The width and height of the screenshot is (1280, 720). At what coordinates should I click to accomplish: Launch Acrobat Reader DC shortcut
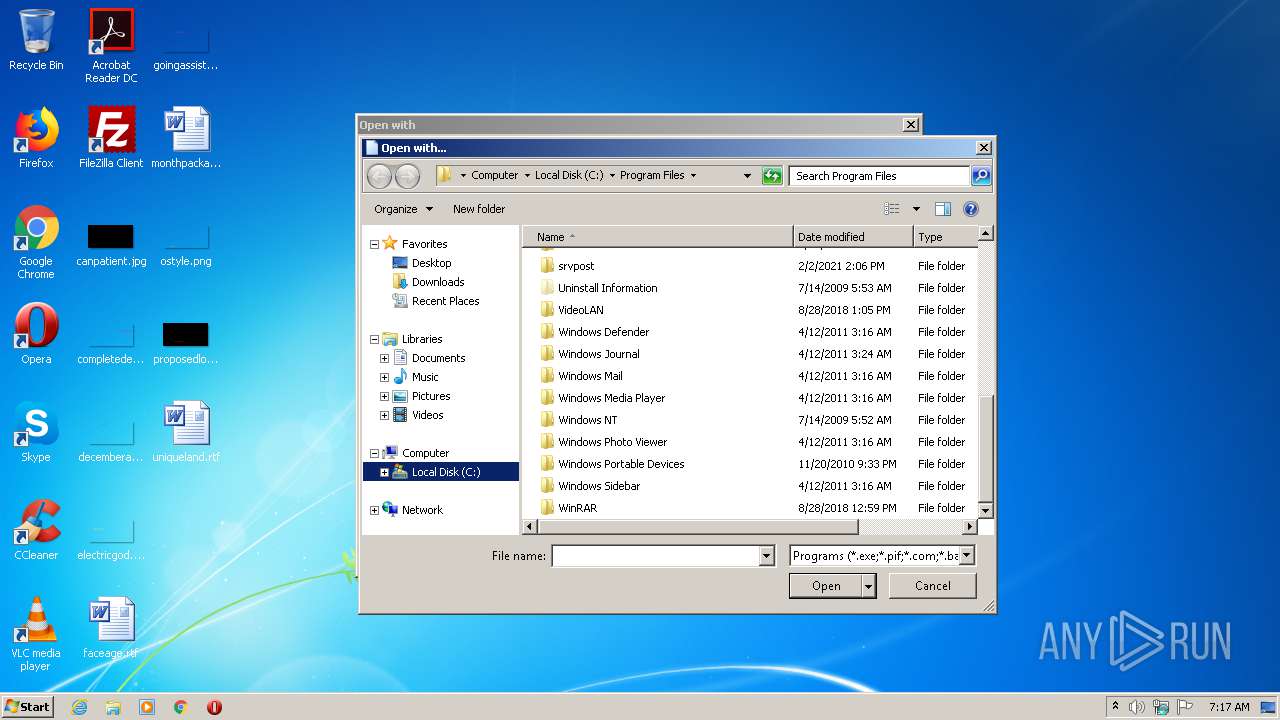(111, 46)
